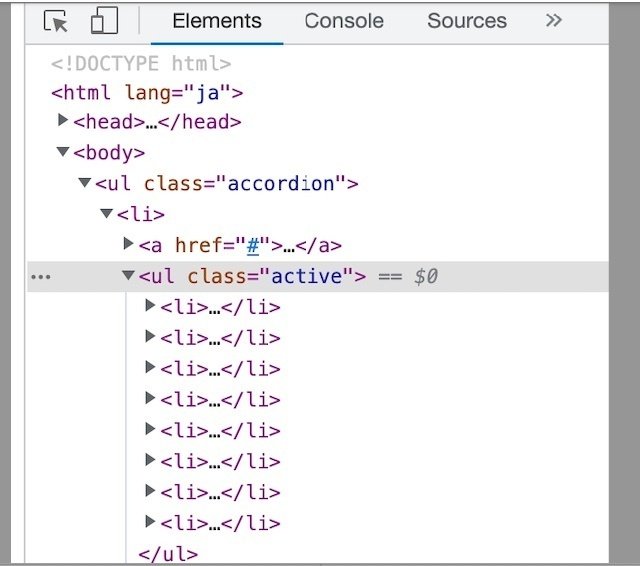
Task: Click the "accordion" class attribute value
Action: [x=281, y=184]
